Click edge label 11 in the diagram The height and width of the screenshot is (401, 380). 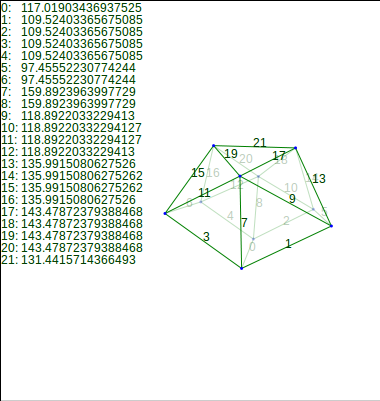[x=204, y=193]
